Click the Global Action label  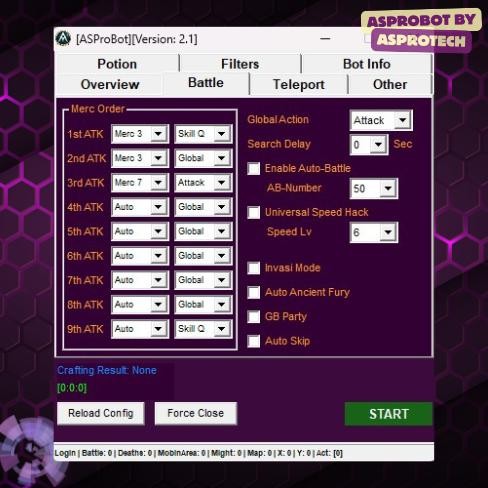tap(278, 120)
